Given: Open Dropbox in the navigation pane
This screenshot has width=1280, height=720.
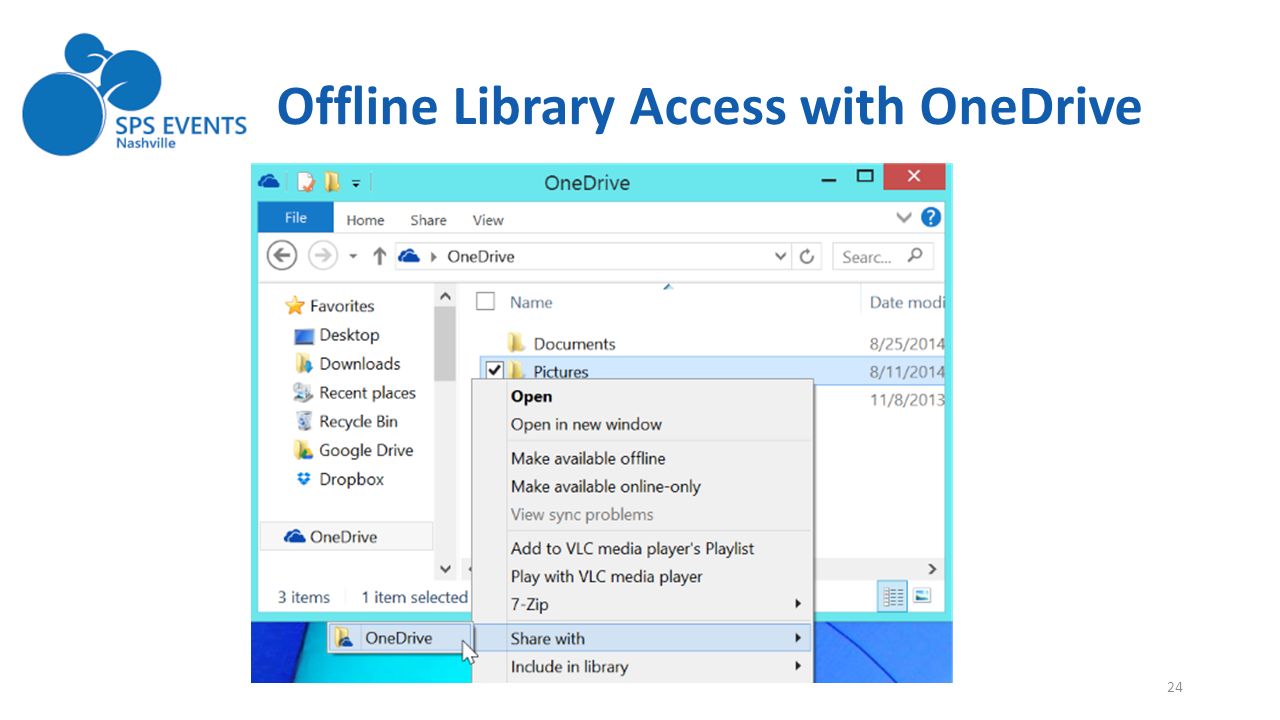Looking at the screenshot, I should (351, 479).
